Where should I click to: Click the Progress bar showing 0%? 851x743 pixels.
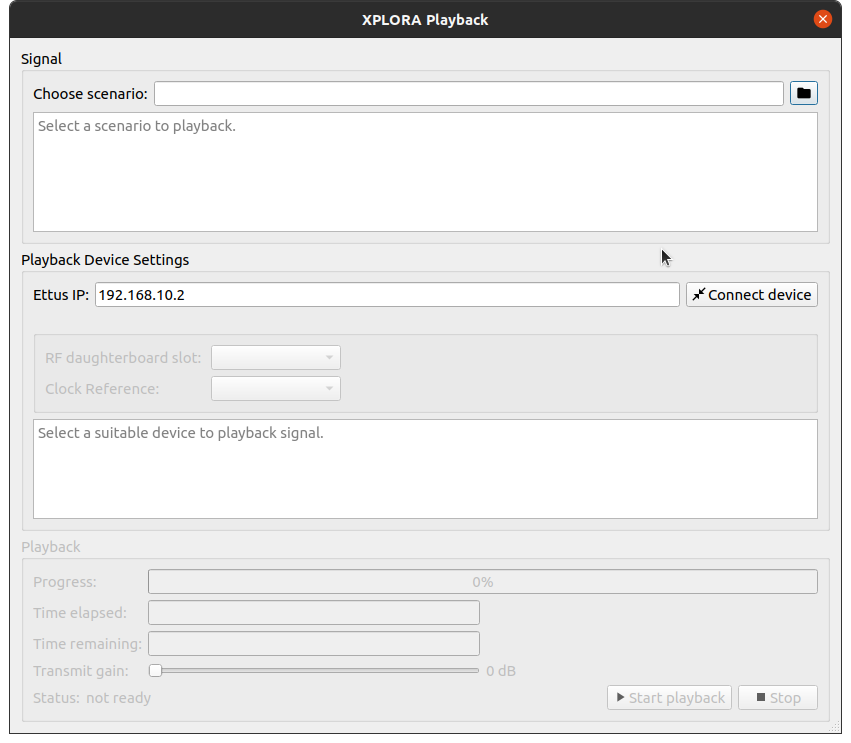[x=482, y=582]
